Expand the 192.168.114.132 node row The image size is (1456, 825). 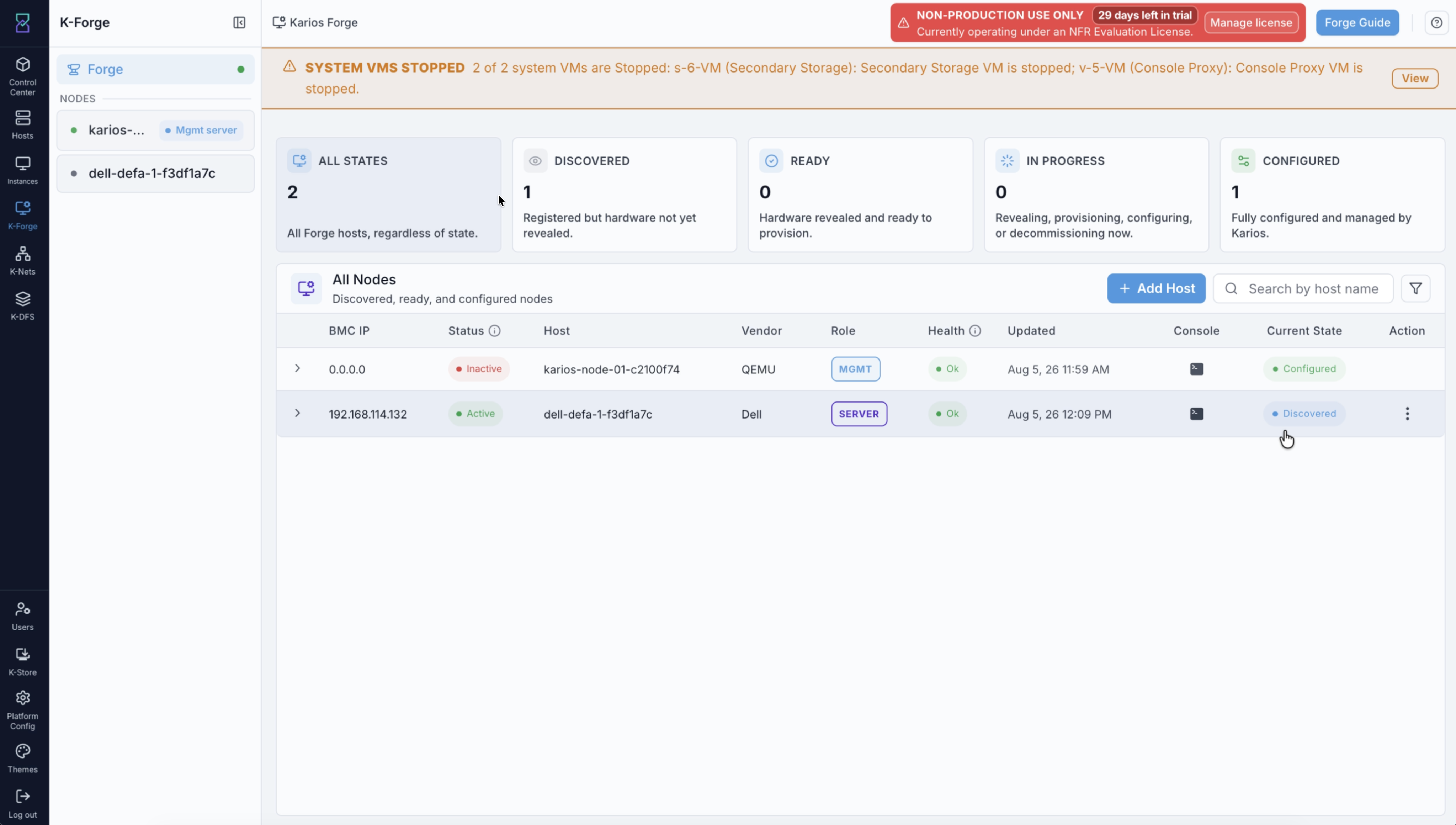(297, 413)
